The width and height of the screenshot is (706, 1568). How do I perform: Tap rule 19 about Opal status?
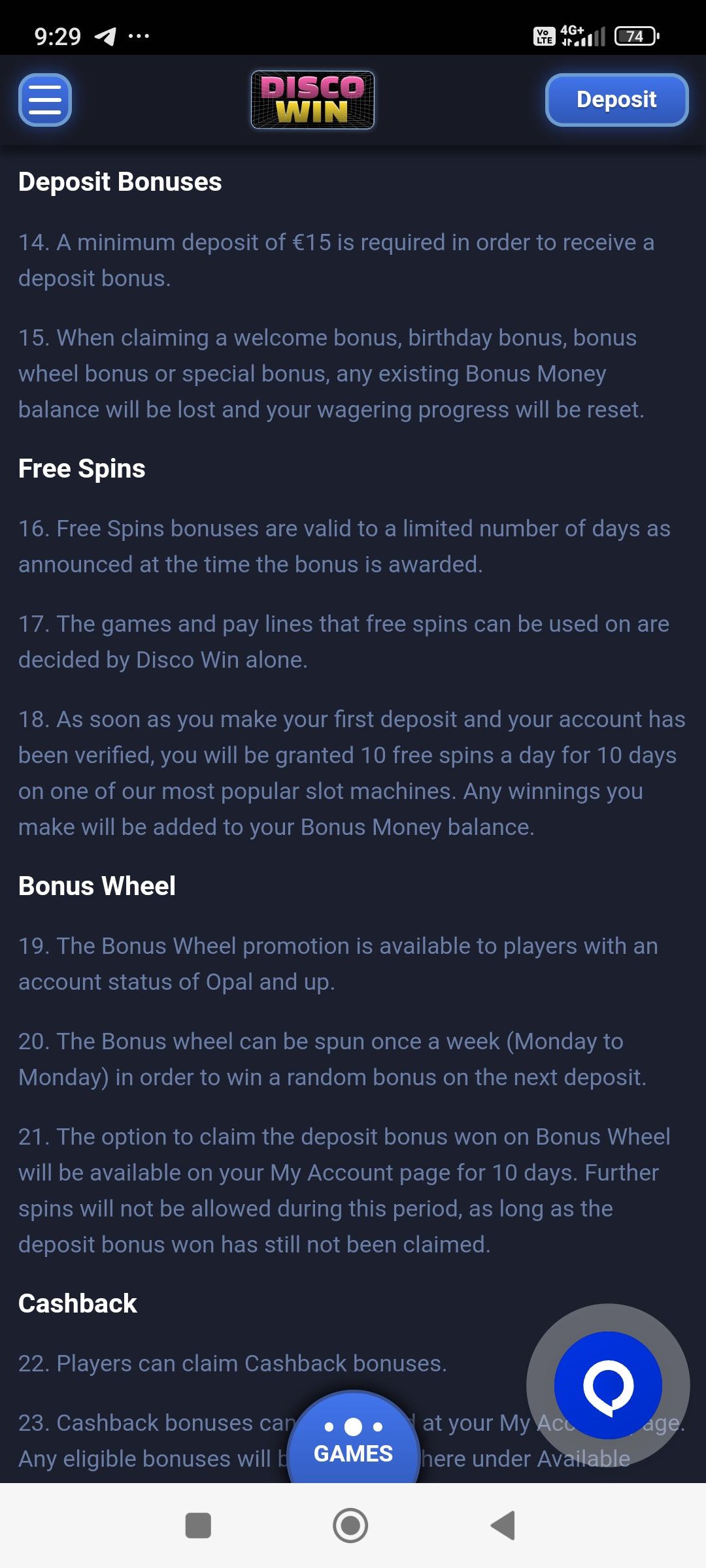pyautogui.click(x=338, y=964)
